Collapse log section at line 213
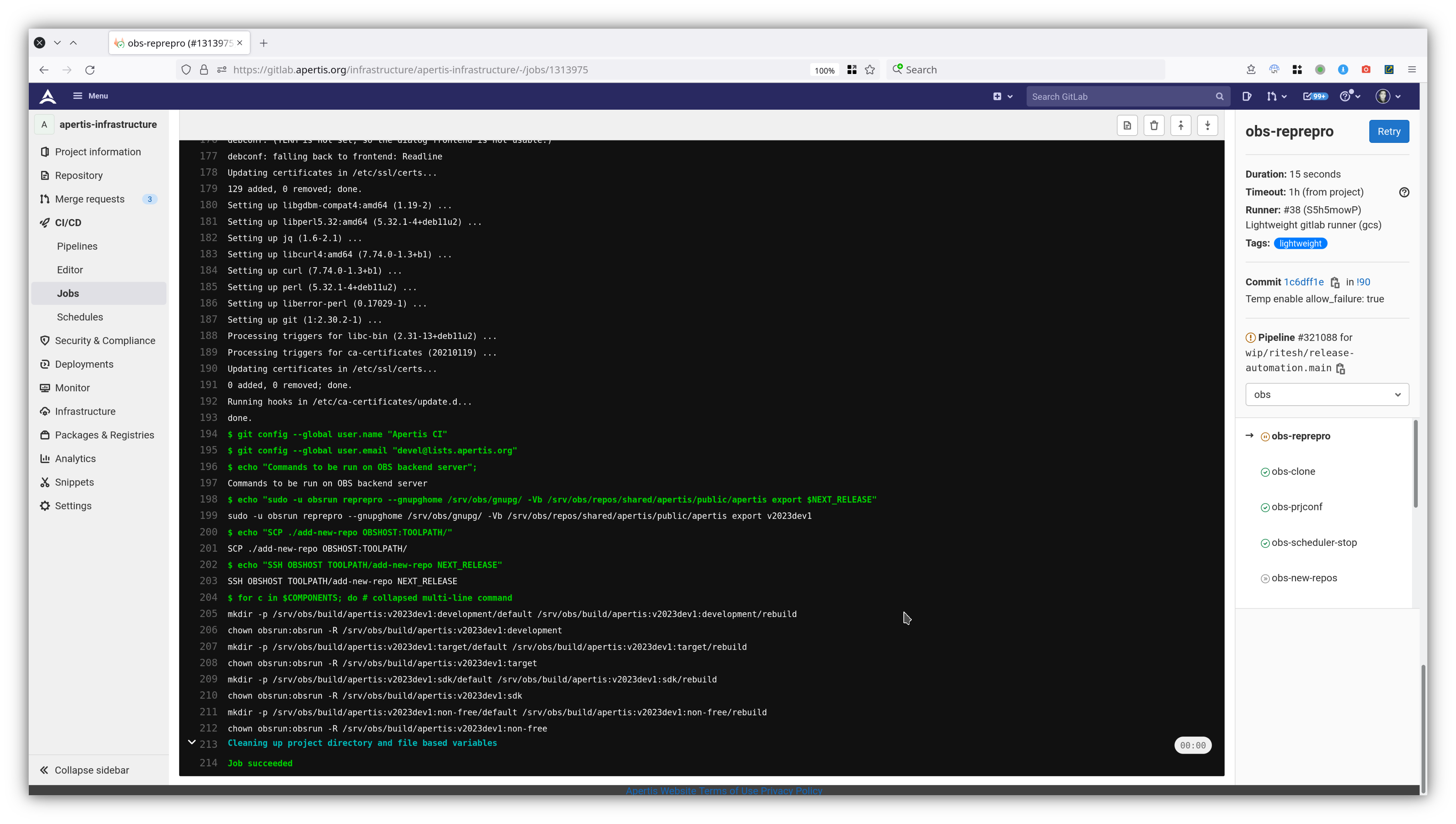The width and height of the screenshot is (1456, 824). pos(192,742)
